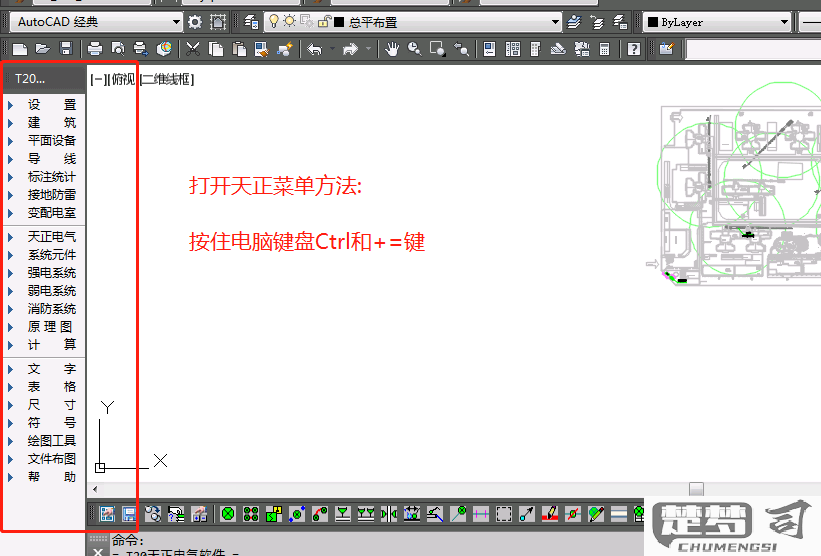The width and height of the screenshot is (821, 556).
Task: Click the black color swatch of 总平布置 layer
Action: [339, 22]
